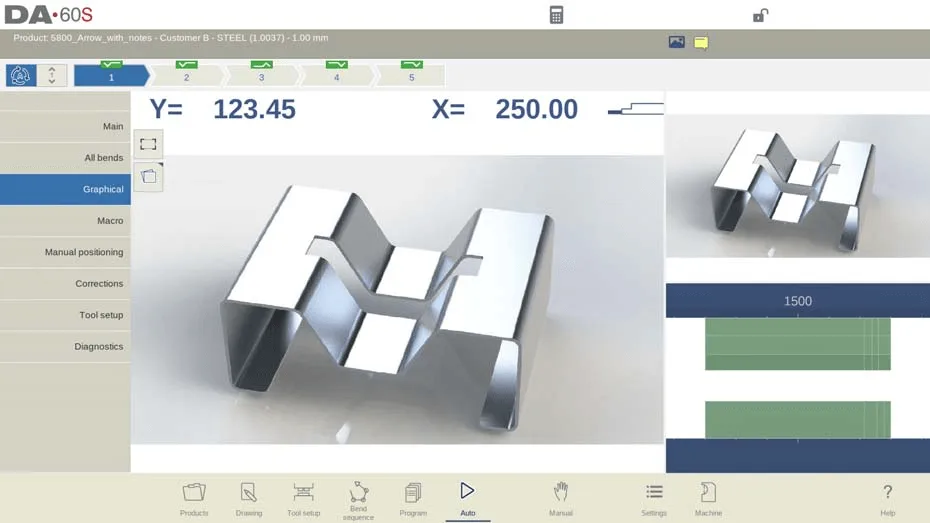Screen dimensions: 930x523
Task: Click the Y= 123.45 value
Action: (x=223, y=109)
